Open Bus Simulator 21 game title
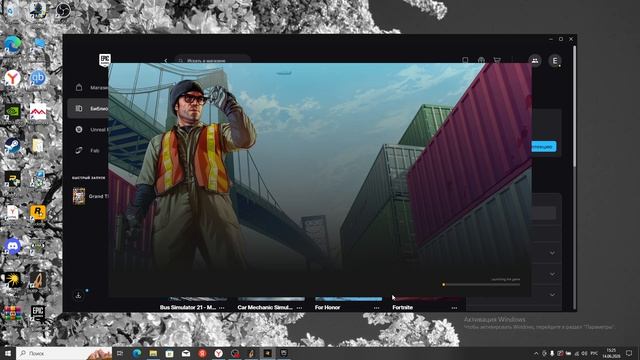Screen dimensions: 640x360 tap(188, 307)
